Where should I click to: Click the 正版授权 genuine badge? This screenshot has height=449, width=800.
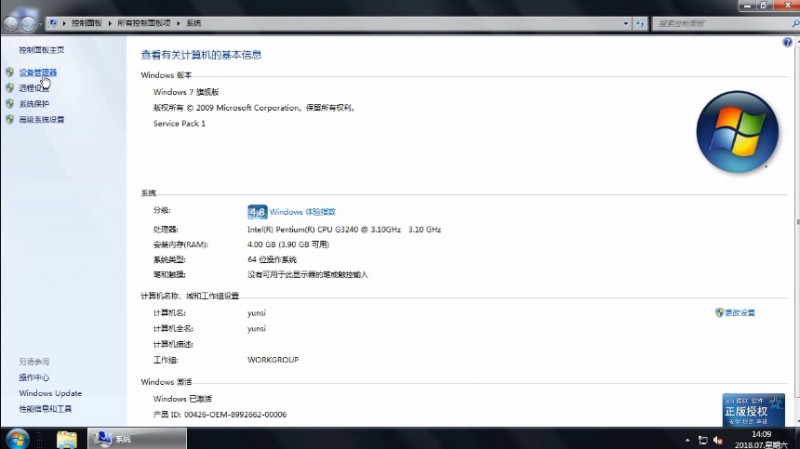click(753, 410)
